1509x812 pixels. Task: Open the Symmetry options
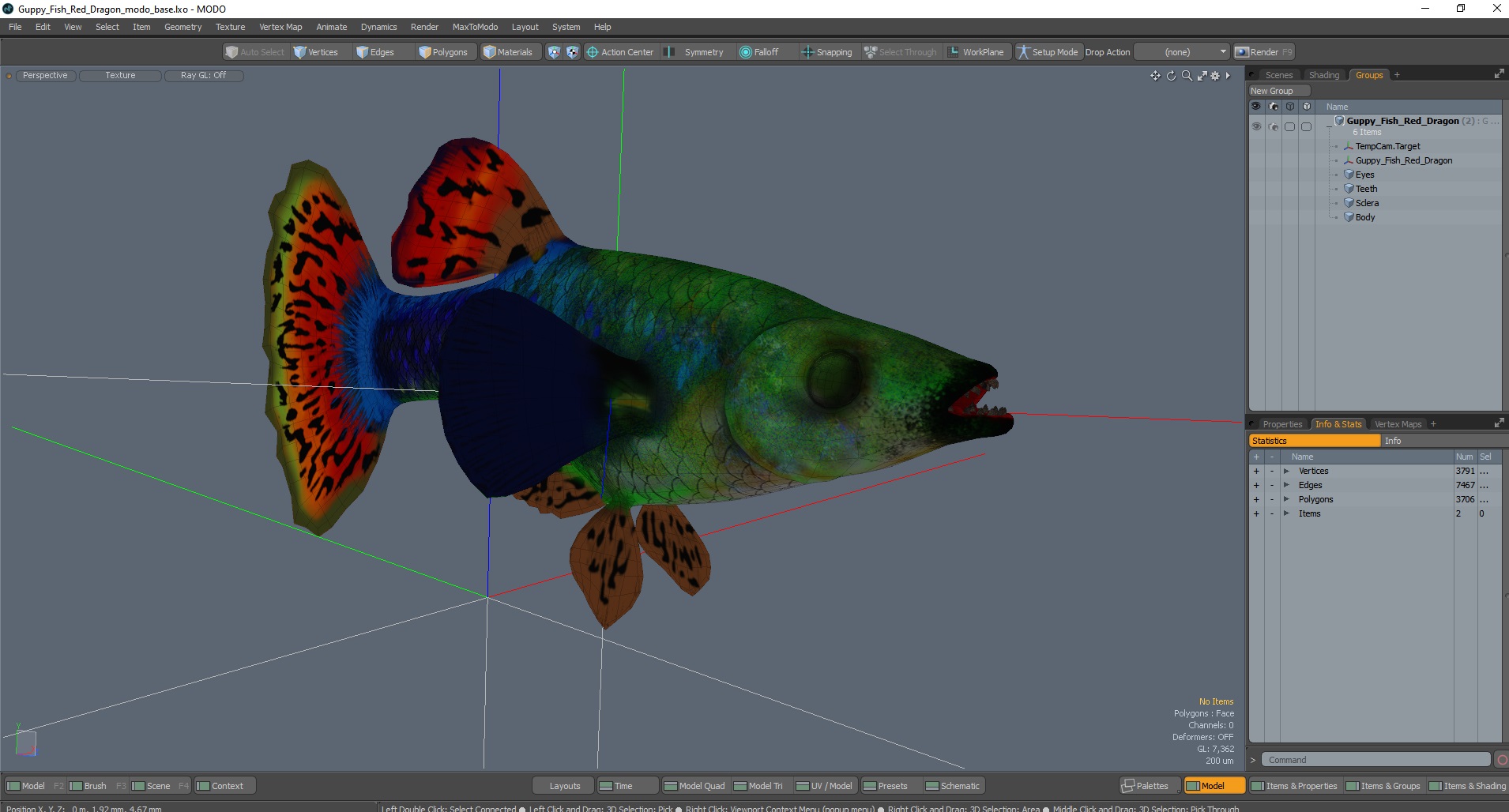coord(704,52)
